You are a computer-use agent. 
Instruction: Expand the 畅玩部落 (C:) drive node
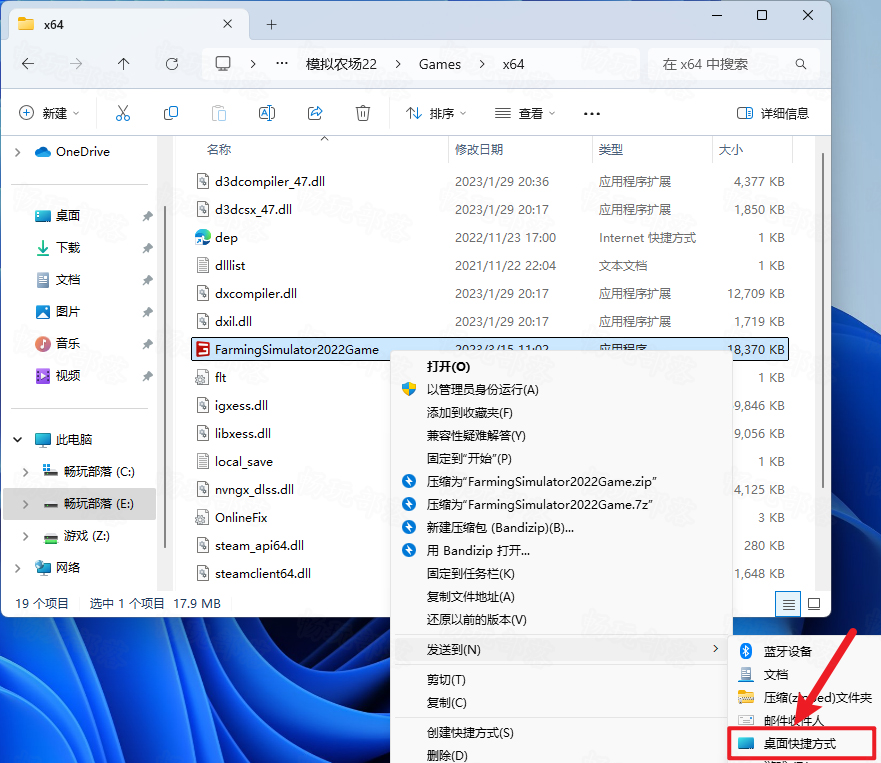tap(25, 472)
